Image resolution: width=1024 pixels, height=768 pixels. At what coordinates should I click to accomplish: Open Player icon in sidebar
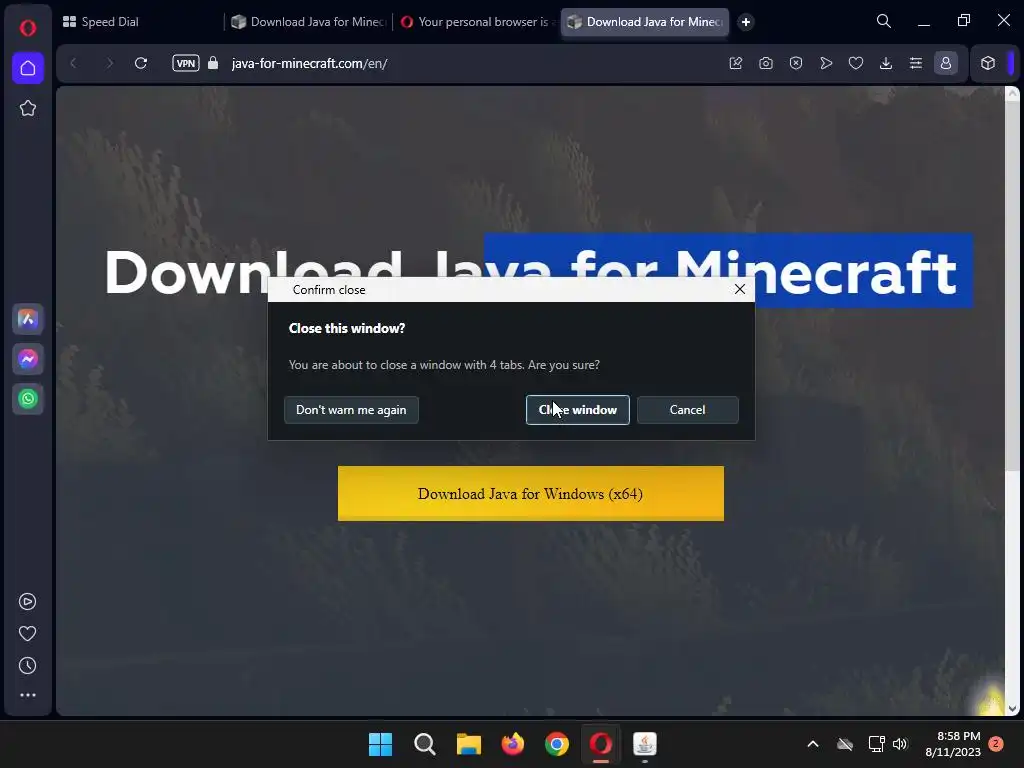(27, 601)
